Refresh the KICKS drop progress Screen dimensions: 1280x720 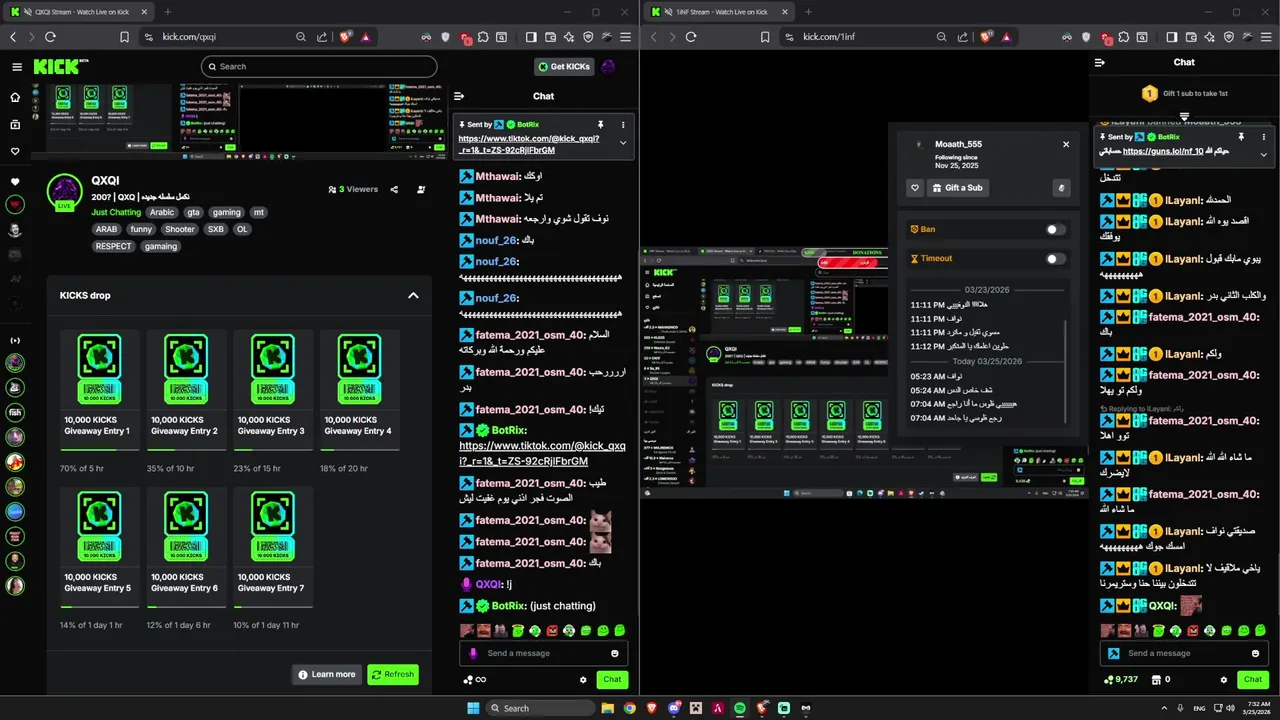pyautogui.click(x=393, y=675)
